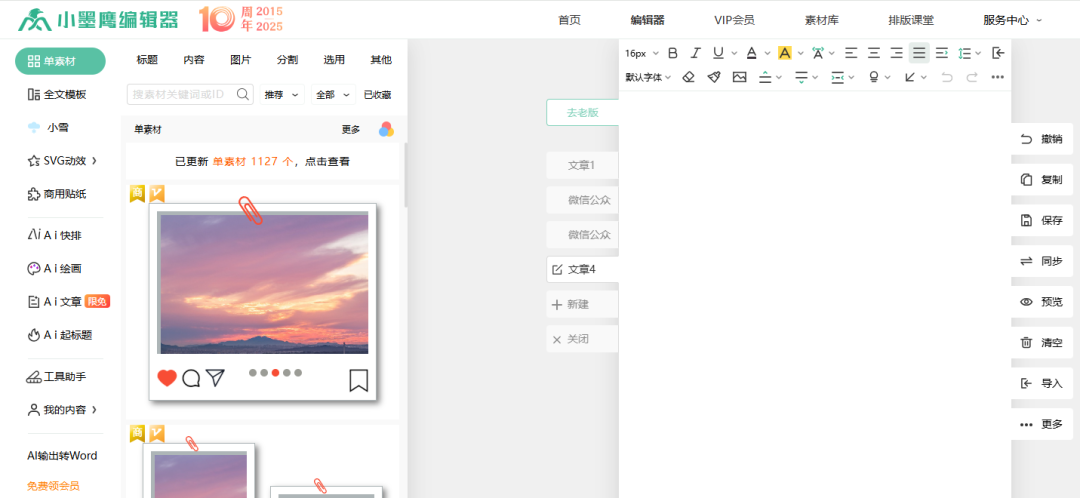Click the search magnifier icon
This screenshot has height=498, width=1080.
click(243, 95)
